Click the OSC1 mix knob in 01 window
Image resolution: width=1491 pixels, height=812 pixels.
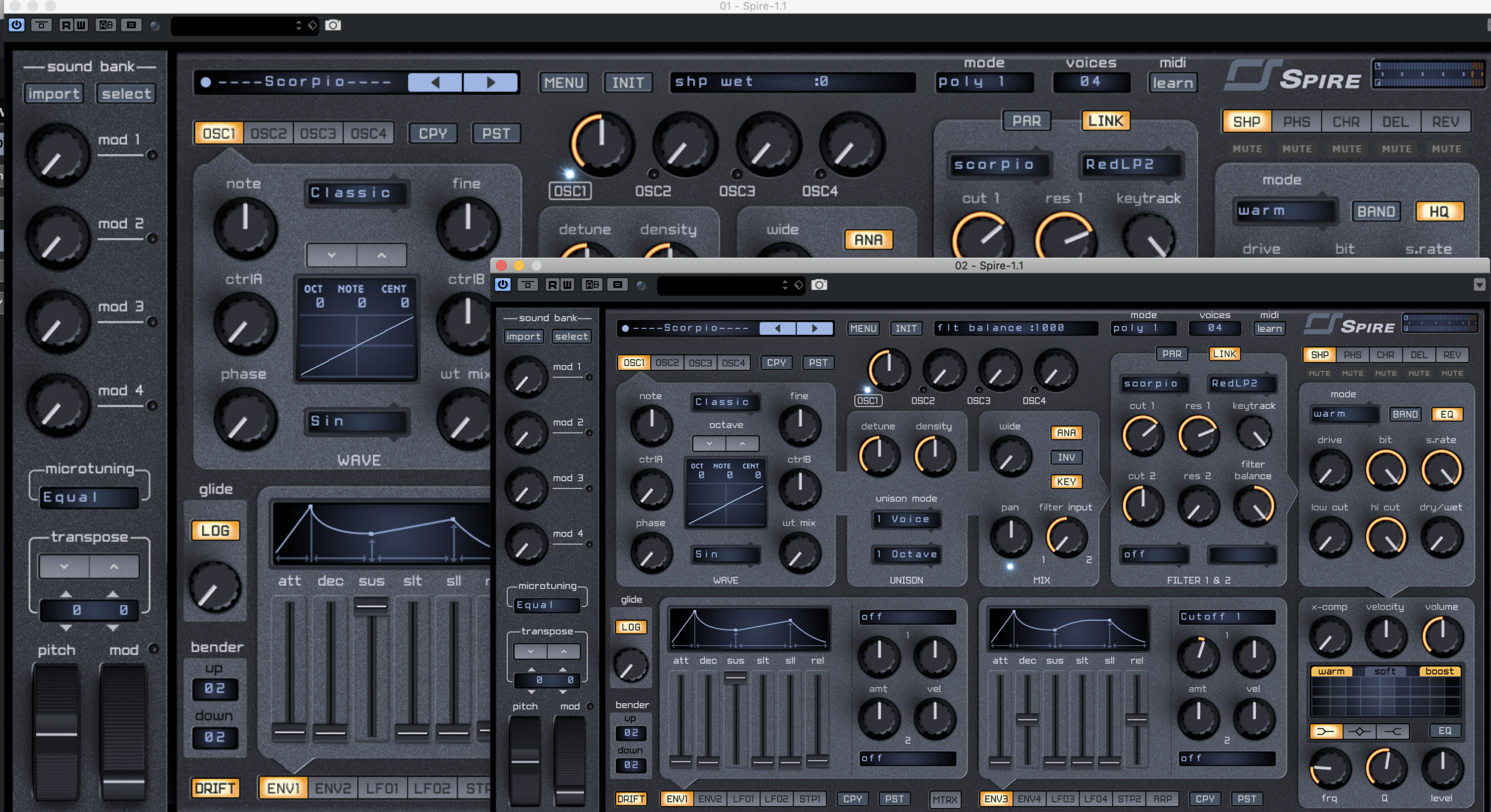(x=601, y=143)
